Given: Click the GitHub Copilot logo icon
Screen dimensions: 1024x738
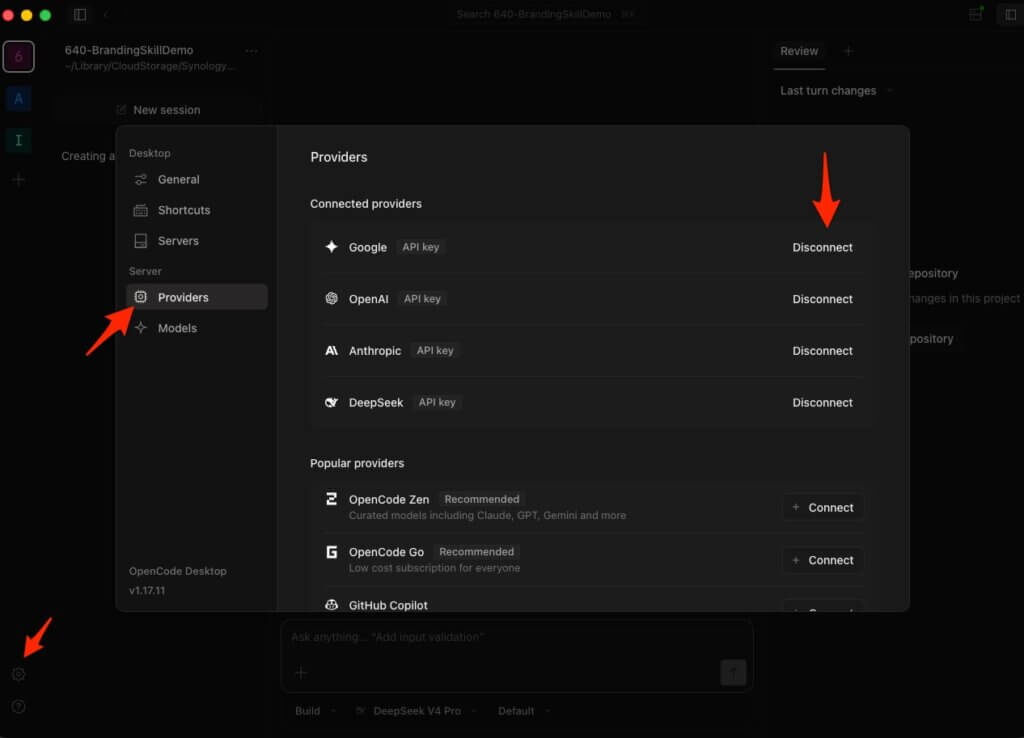Looking at the screenshot, I should click(332, 605).
